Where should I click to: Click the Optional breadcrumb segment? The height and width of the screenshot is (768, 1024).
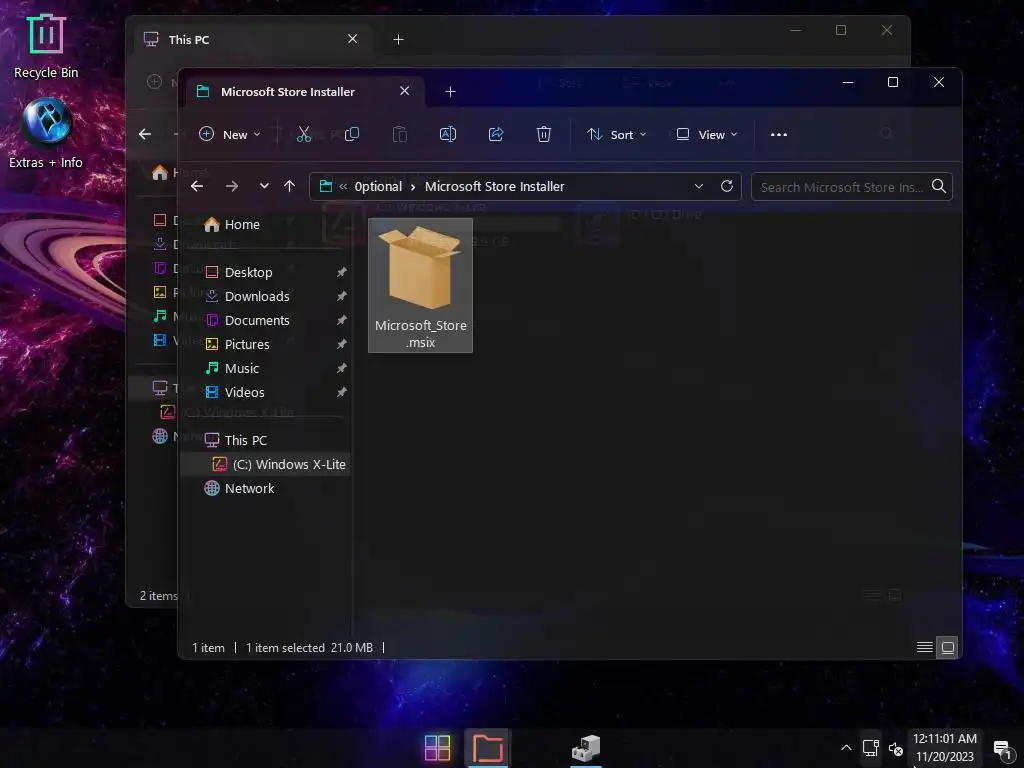(378, 187)
